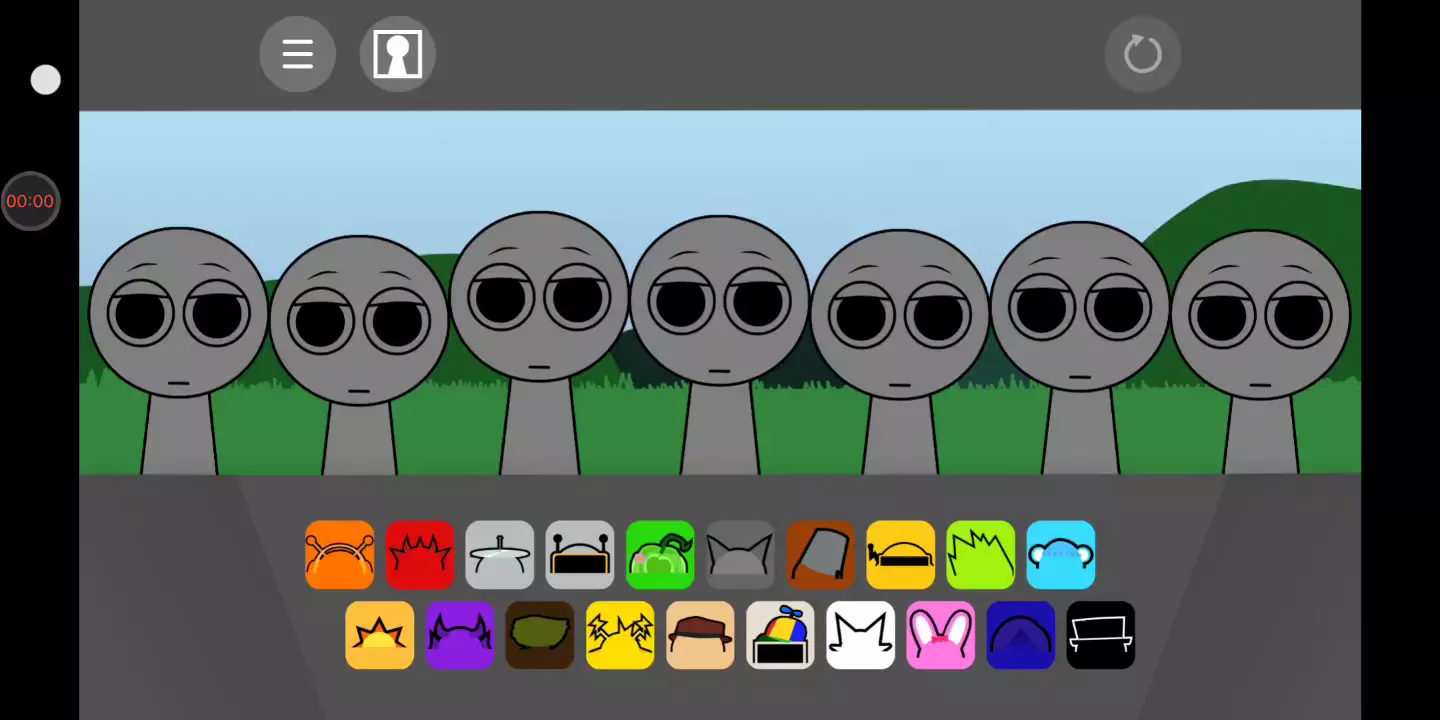1440x720 pixels.
Task: Tap the white floating dot on left edge
Action: coord(45,80)
